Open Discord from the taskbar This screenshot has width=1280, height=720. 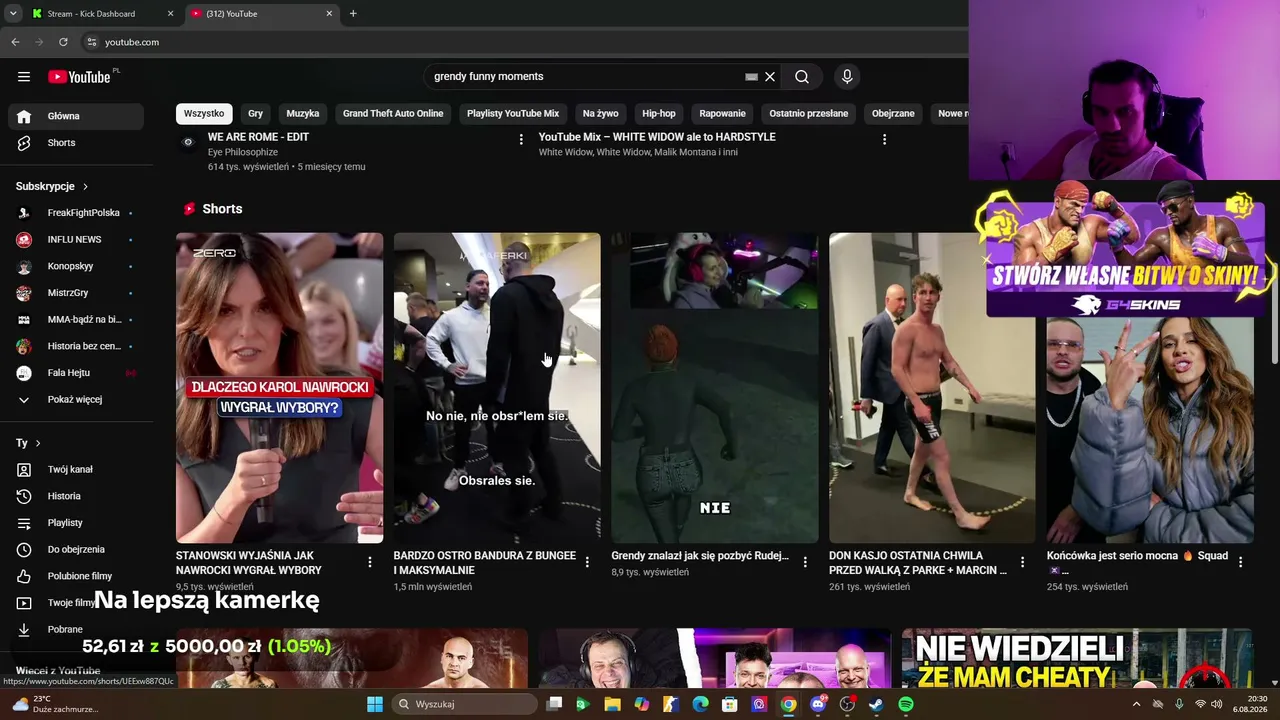[x=818, y=704]
